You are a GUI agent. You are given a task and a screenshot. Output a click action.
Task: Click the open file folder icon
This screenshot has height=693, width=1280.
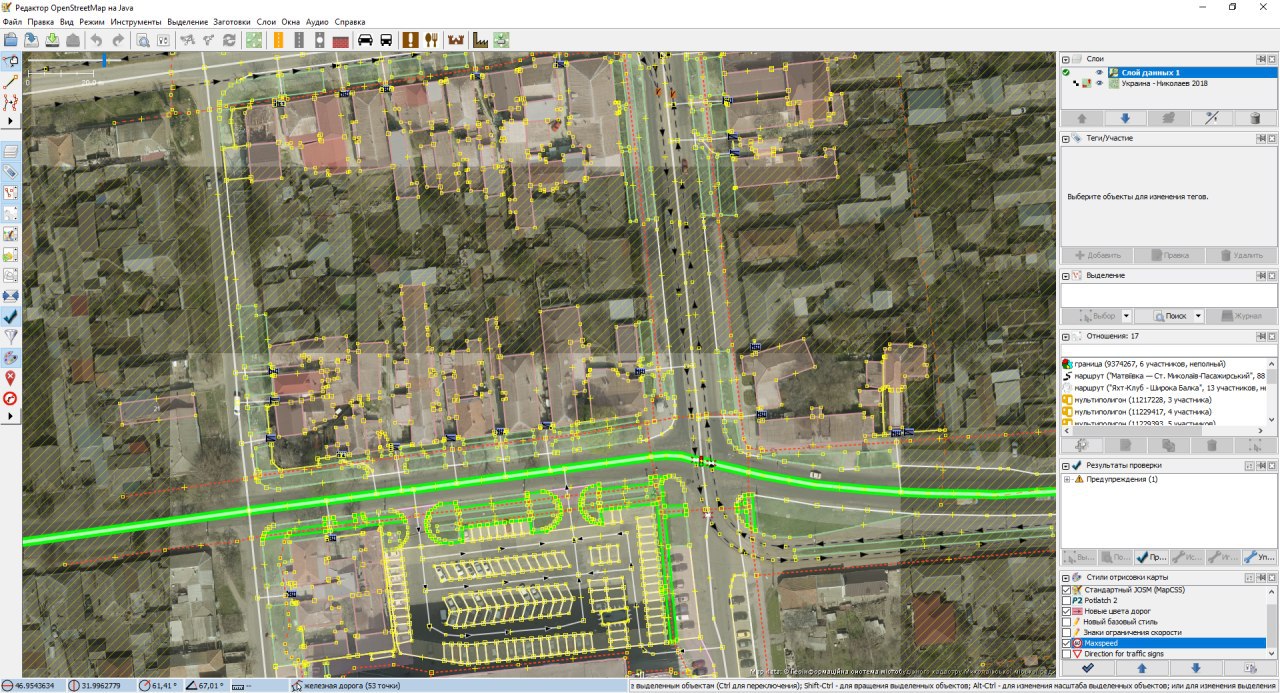pos(11,40)
